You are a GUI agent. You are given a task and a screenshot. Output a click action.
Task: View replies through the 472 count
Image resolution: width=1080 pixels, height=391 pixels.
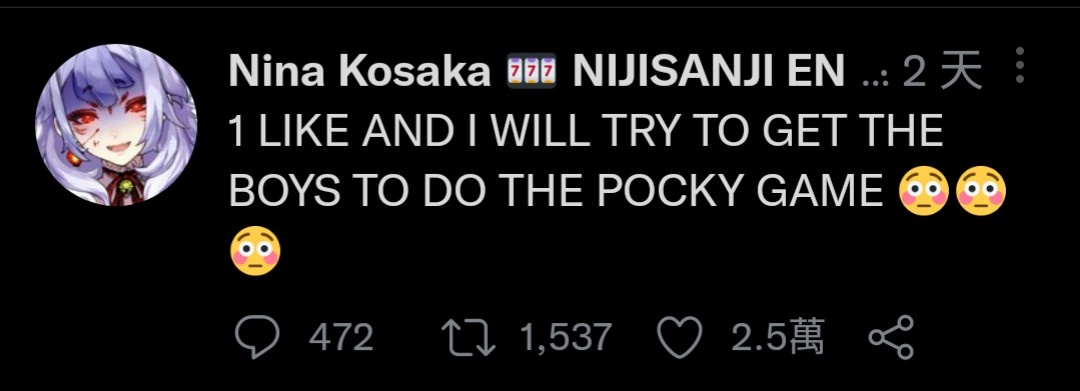point(341,338)
